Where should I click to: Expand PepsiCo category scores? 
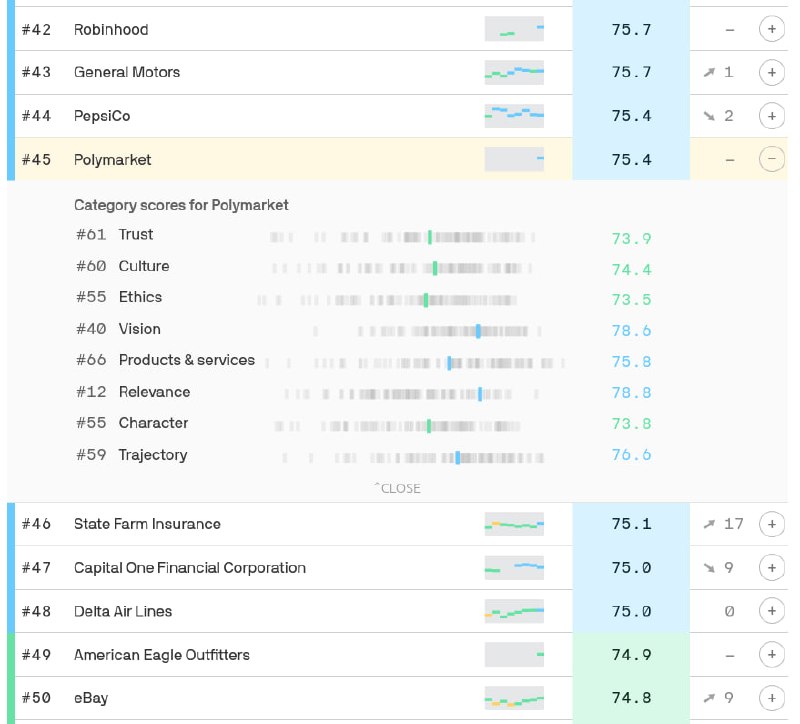(771, 116)
